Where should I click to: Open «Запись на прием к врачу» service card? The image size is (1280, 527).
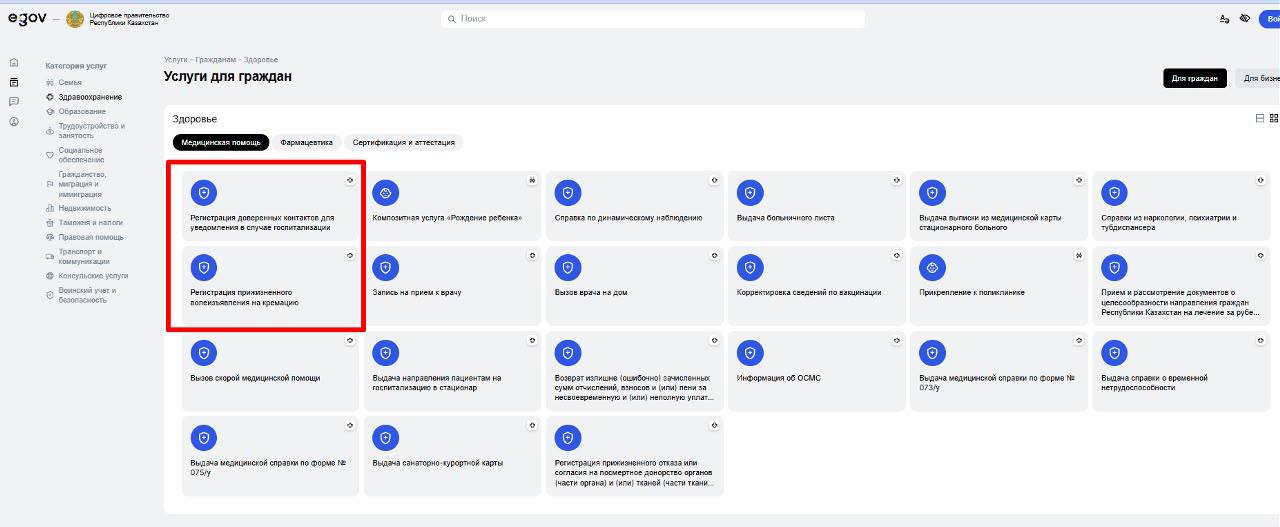[452, 286]
